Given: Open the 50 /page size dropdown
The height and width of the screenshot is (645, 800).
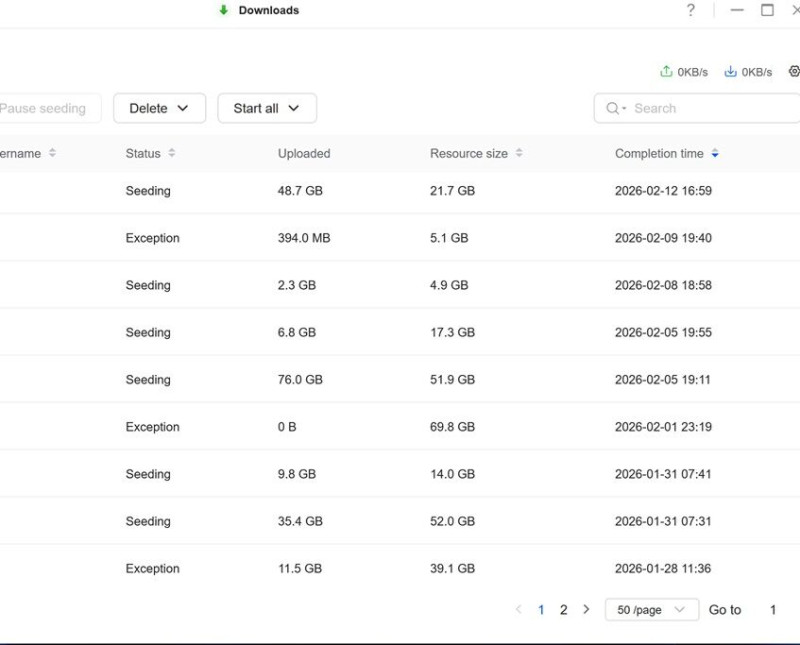Looking at the screenshot, I should pyautogui.click(x=651, y=609).
